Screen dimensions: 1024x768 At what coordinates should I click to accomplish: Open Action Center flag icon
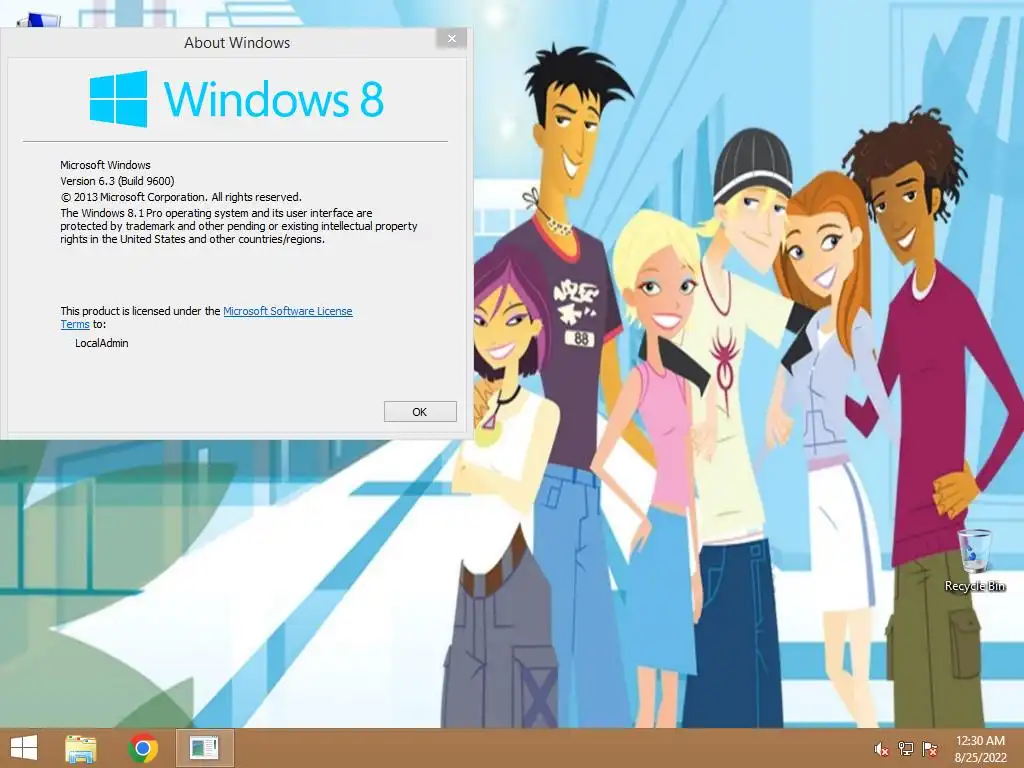(929, 750)
